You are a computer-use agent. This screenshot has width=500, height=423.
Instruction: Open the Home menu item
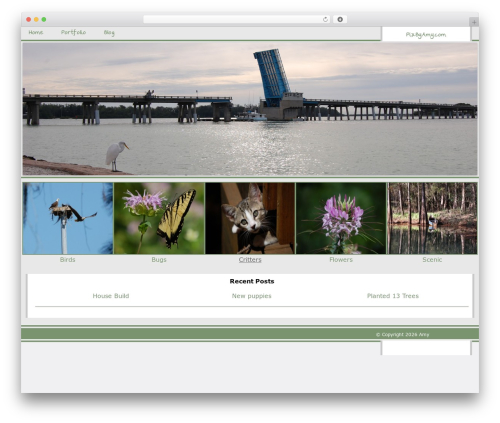[x=36, y=32]
